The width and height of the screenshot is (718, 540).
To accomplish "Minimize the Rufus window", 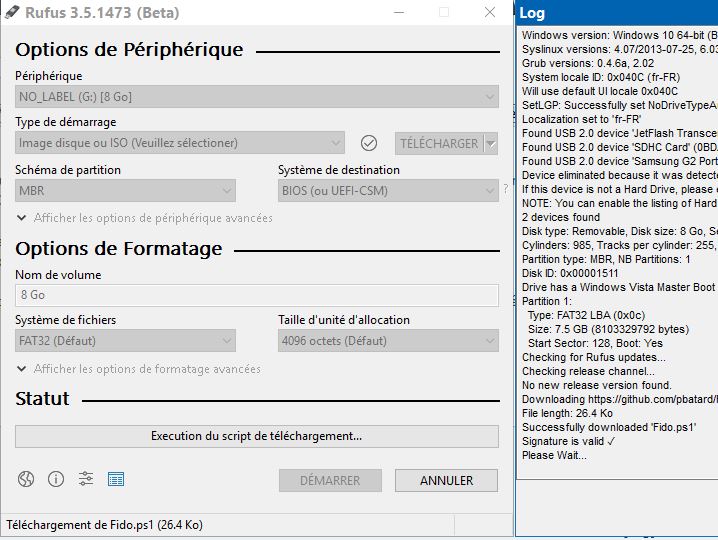I will tap(399, 12).
